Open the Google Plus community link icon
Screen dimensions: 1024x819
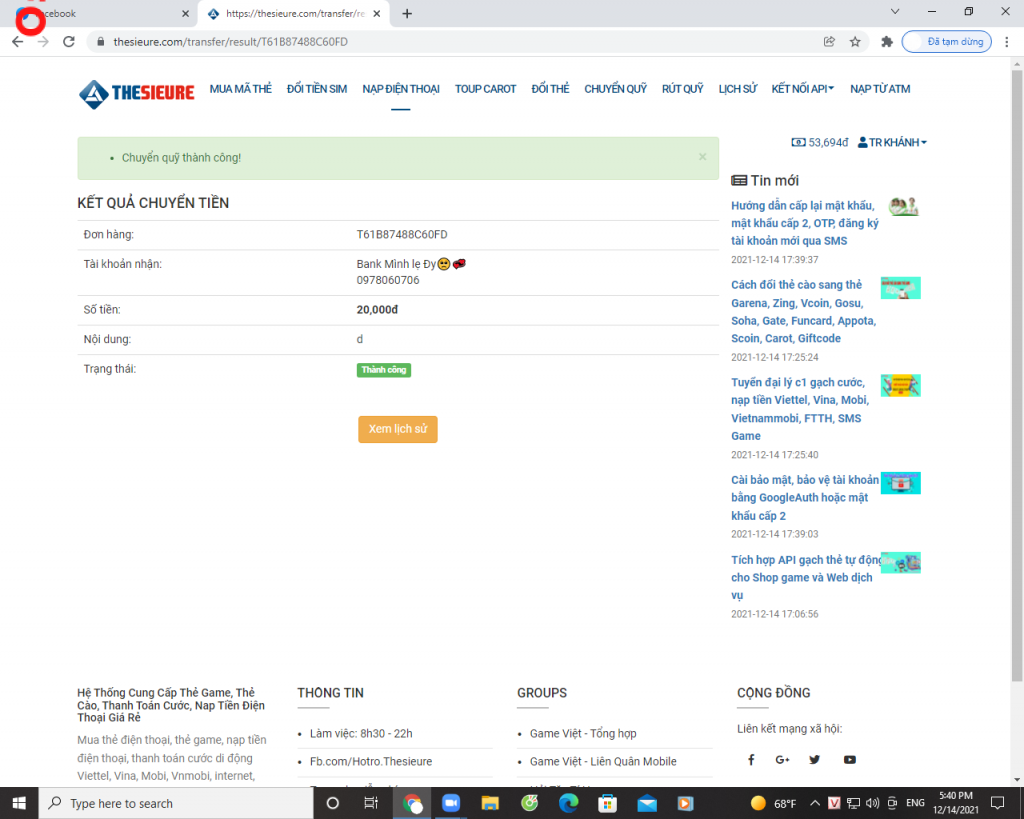782,760
